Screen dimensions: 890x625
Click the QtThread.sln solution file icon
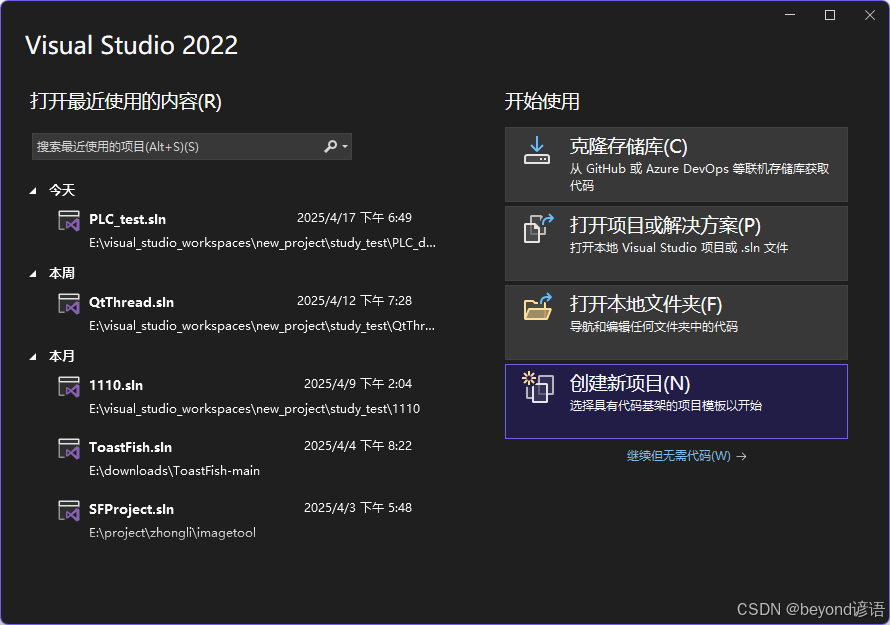click(x=69, y=303)
